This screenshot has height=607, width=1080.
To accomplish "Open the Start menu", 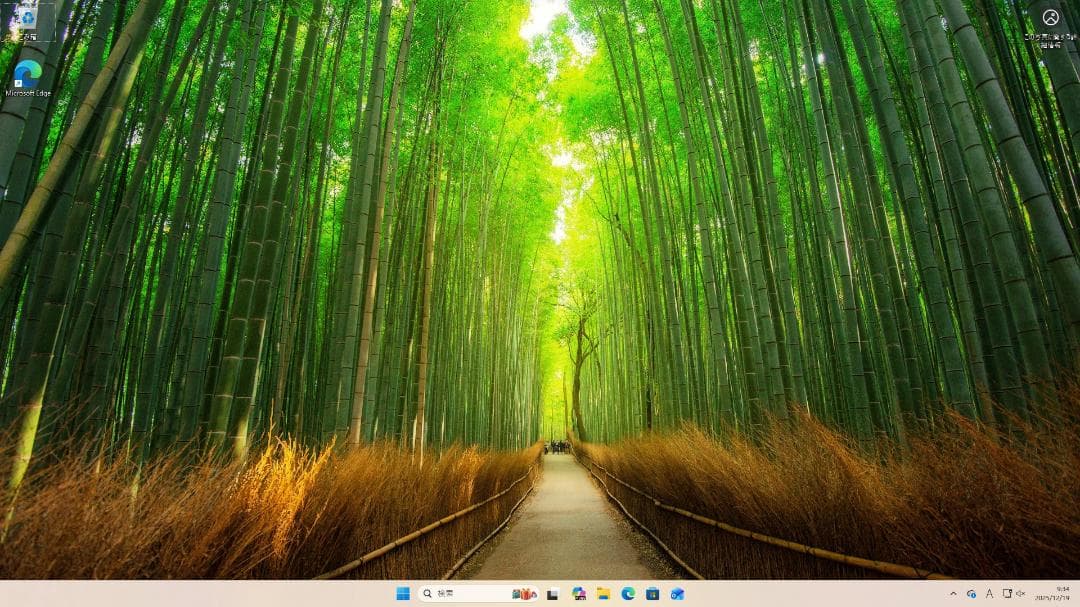I will (403, 593).
